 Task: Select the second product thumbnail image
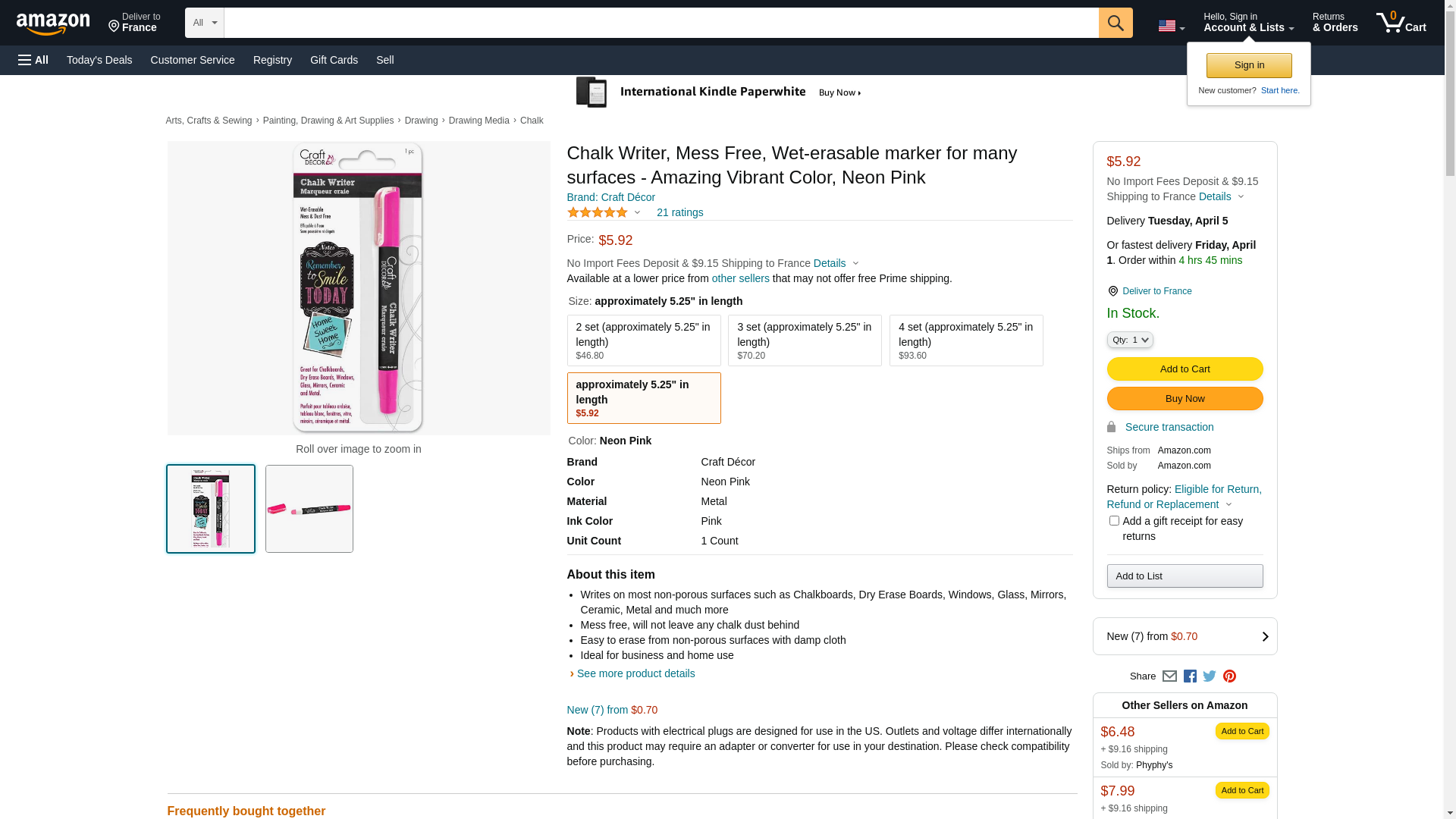pos(309,509)
